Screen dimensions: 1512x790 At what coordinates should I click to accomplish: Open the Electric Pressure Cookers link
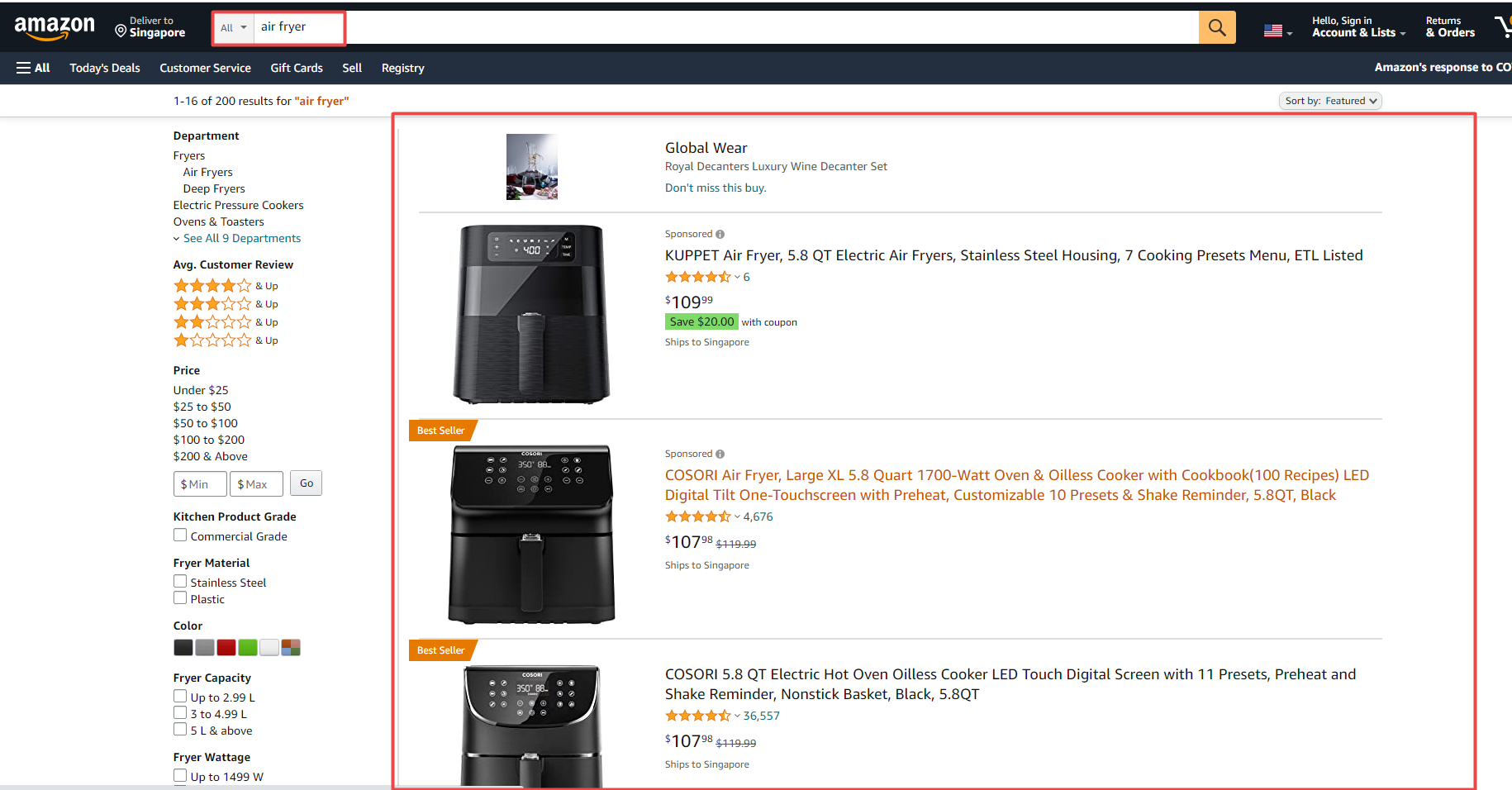239,205
